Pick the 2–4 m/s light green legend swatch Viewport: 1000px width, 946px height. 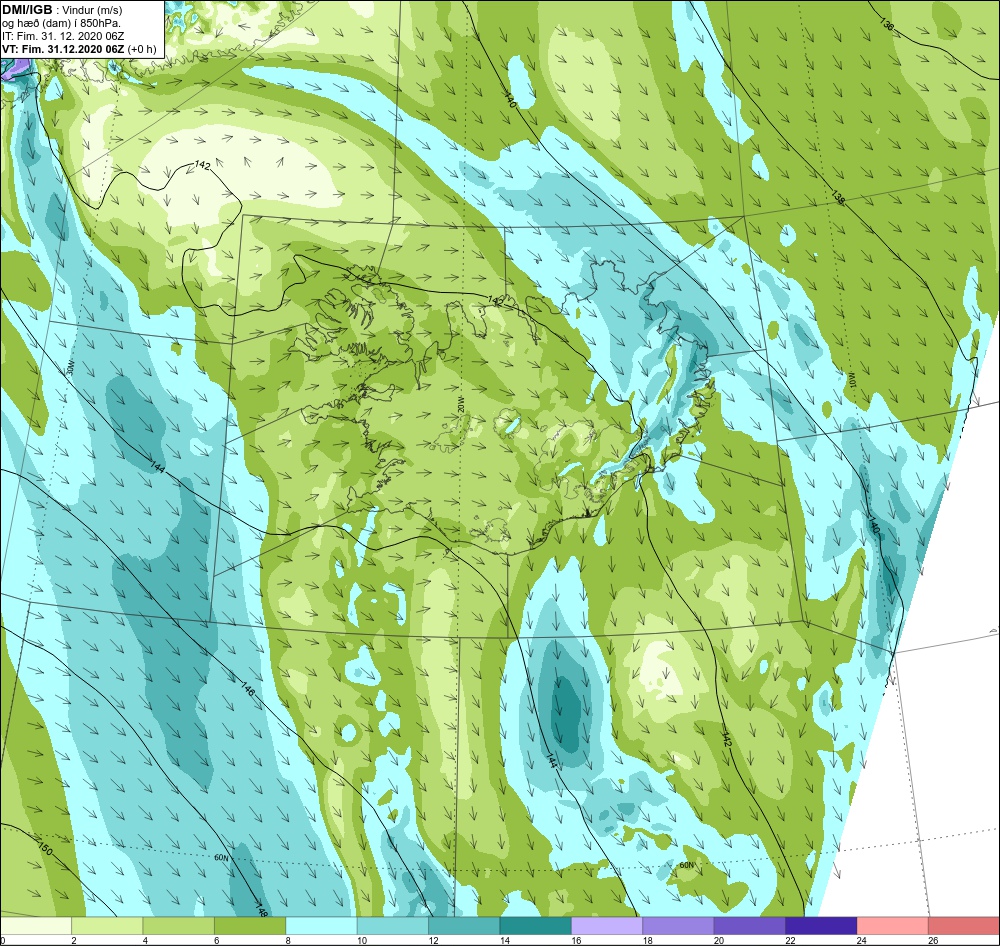(107, 925)
